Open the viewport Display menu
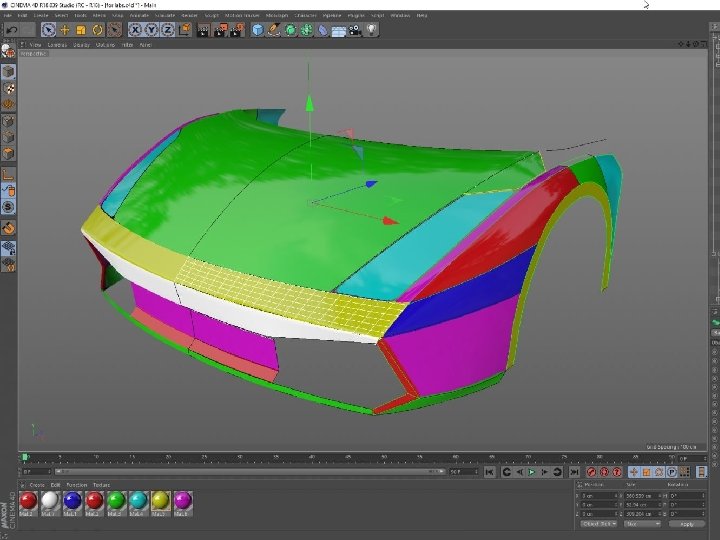Screen dimensions: 720x540 81,45
